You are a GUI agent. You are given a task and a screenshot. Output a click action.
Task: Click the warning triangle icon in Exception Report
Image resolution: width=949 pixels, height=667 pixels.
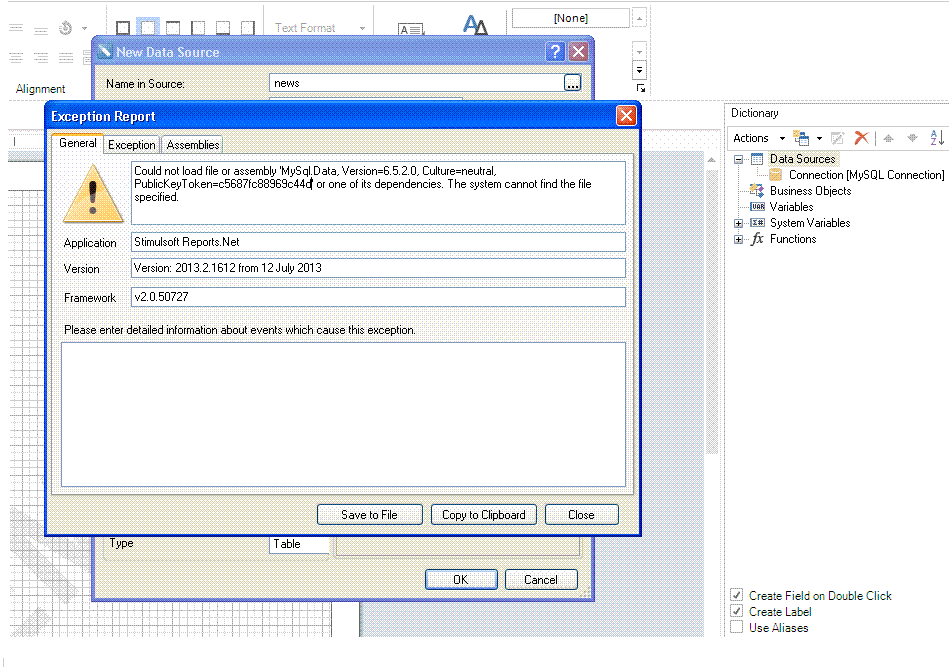(x=93, y=194)
